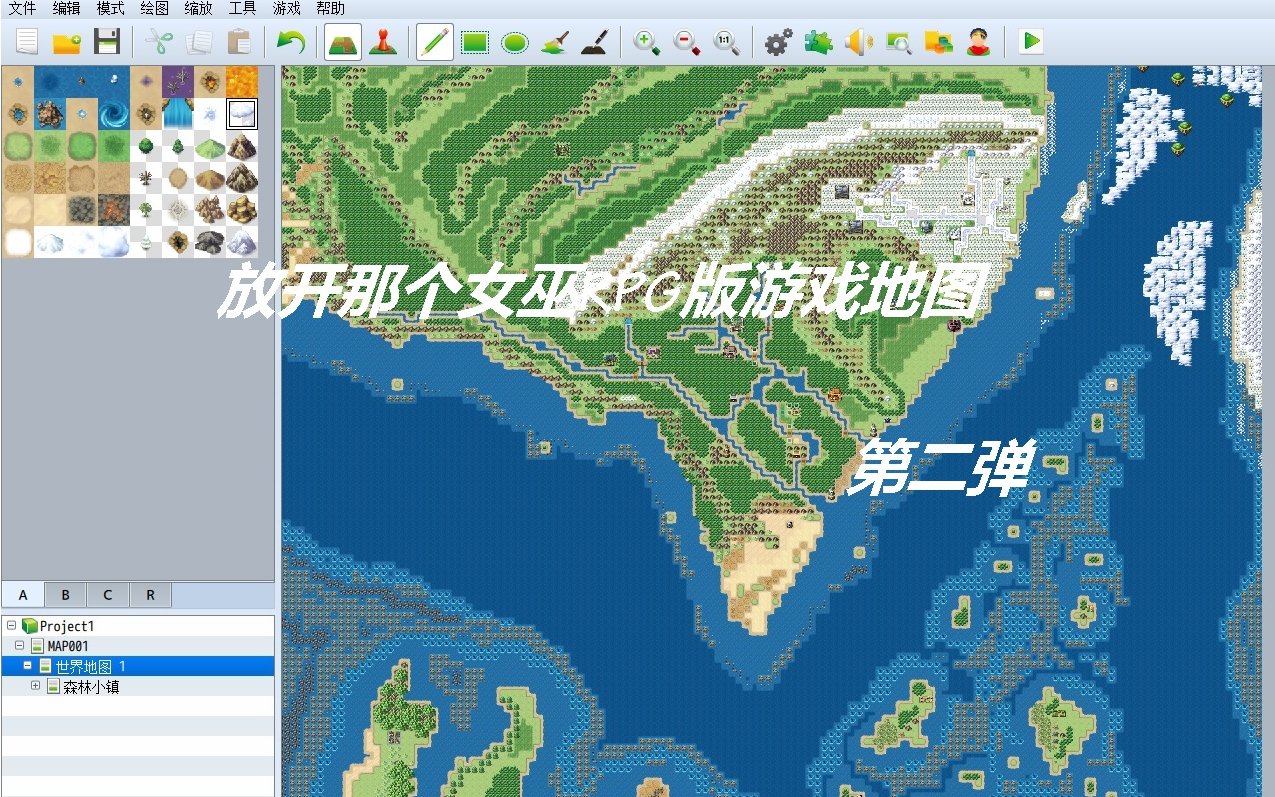Open the 游戏 menu
This screenshot has width=1275, height=797.
pyautogui.click(x=287, y=9)
